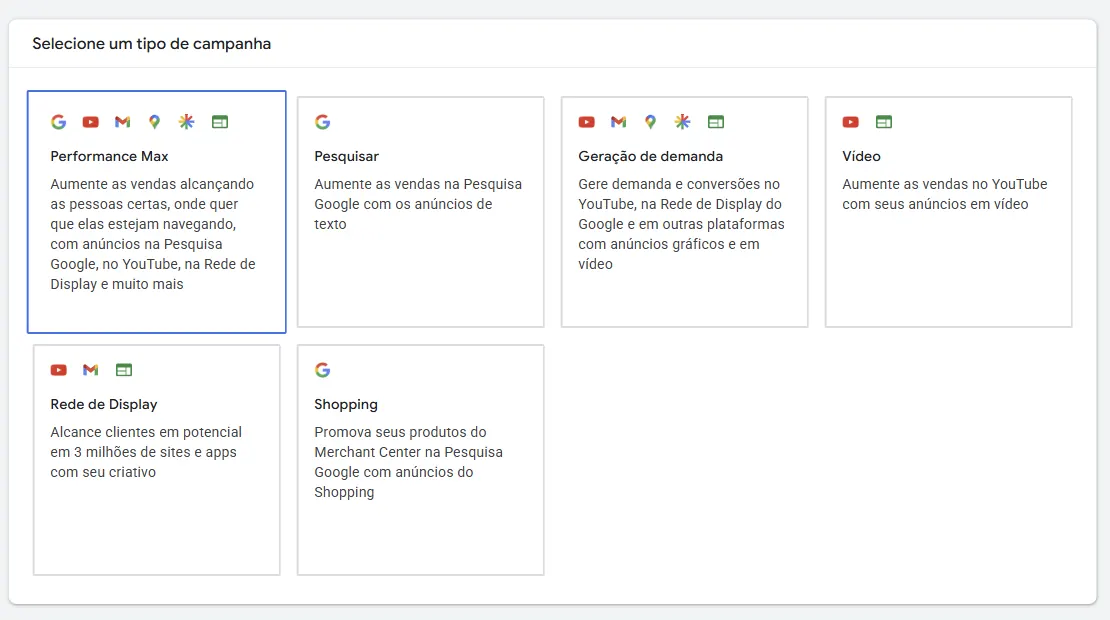Viewport: 1110px width, 620px height.
Task: Click the Display network icon in Vídeo card
Action: click(x=884, y=122)
